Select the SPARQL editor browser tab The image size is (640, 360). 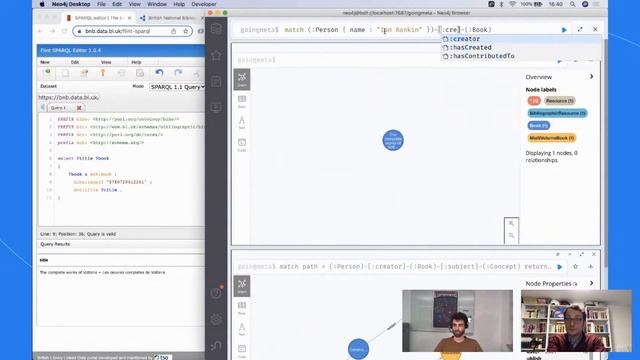coord(98,18)
